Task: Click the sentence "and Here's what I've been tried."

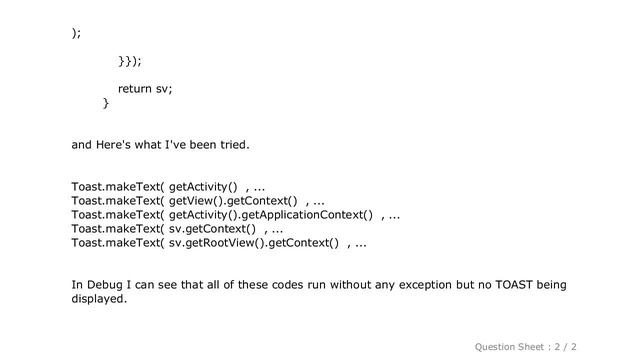Action: click(x=160, y=144)
